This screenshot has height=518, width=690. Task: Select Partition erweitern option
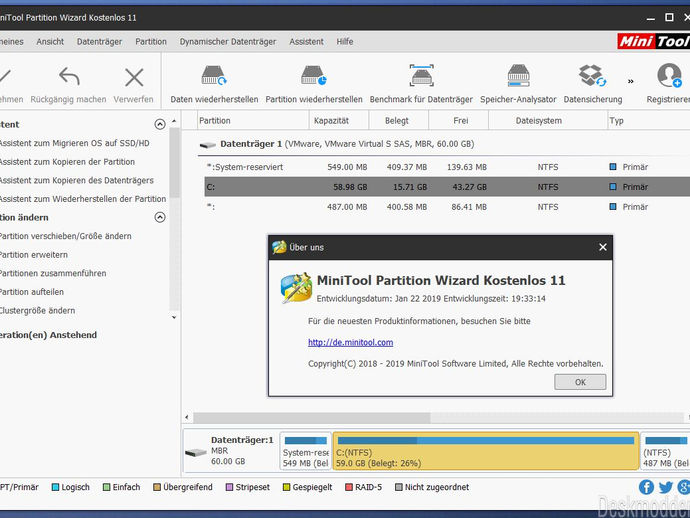click(x=33, y=254)
